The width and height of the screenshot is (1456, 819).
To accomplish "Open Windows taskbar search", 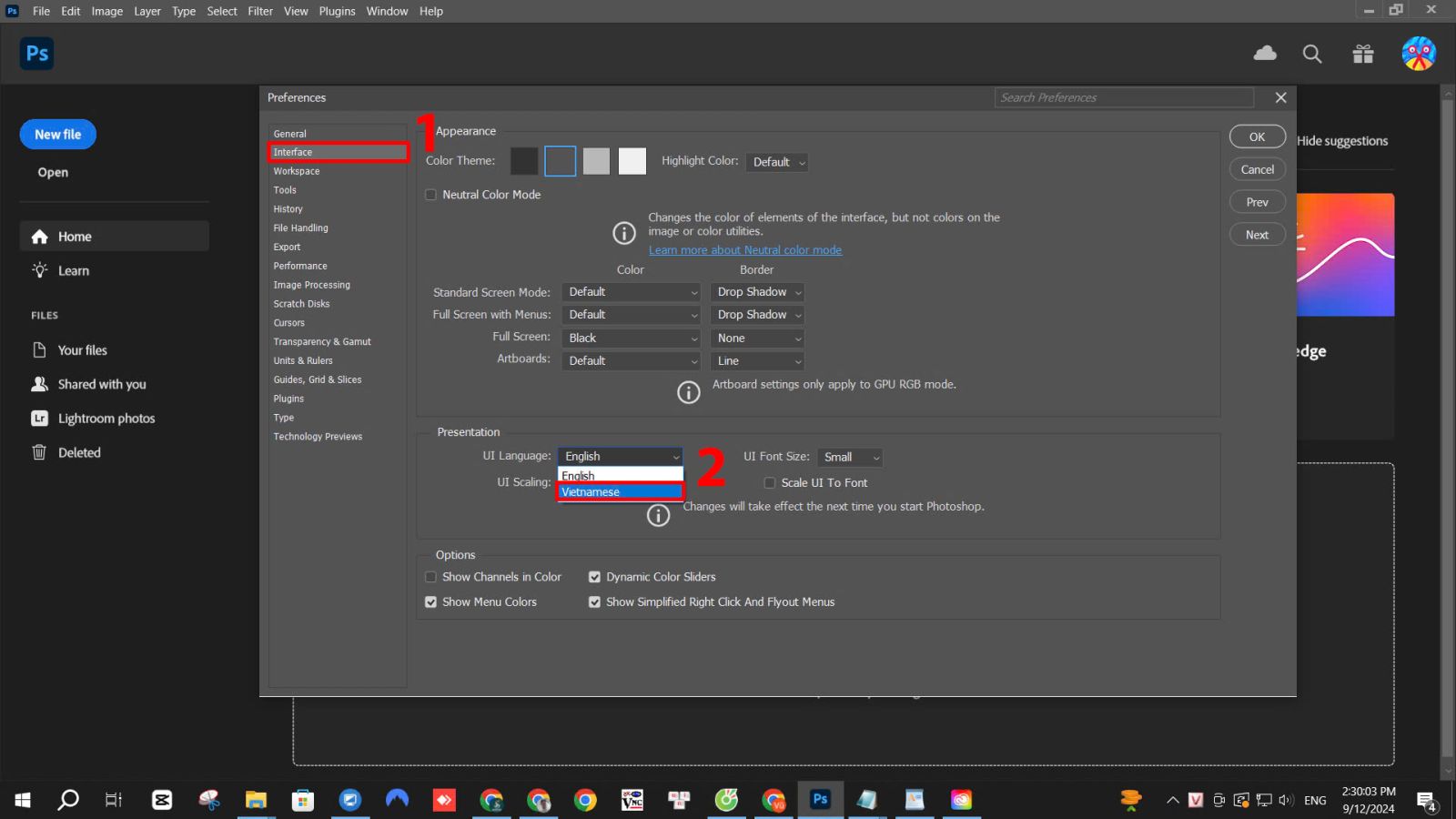I will [x=68, y=800].
